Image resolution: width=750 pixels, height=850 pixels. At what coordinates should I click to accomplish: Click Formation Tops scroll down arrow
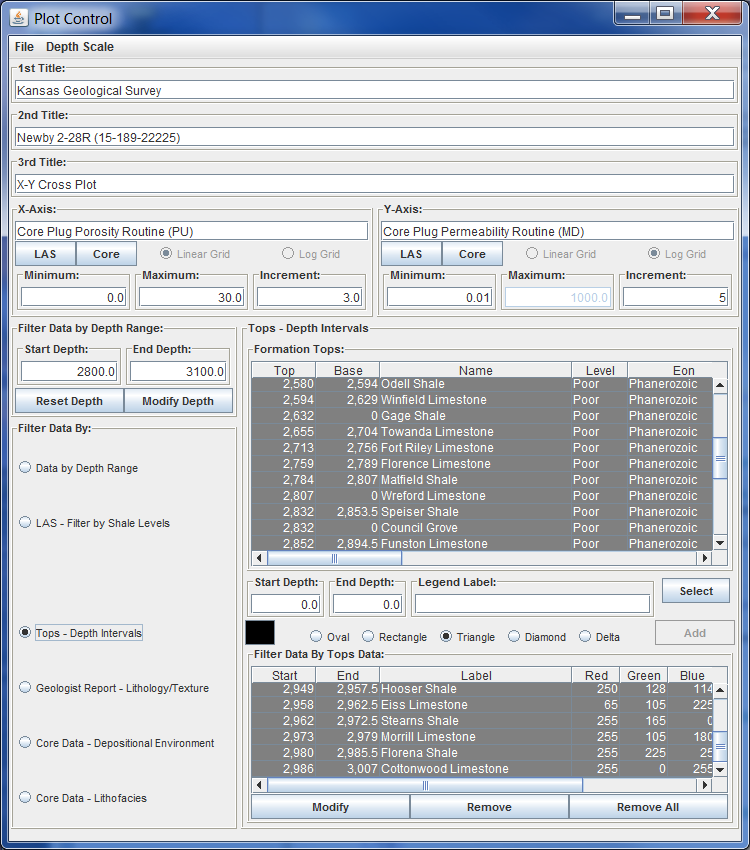[720, 543]
